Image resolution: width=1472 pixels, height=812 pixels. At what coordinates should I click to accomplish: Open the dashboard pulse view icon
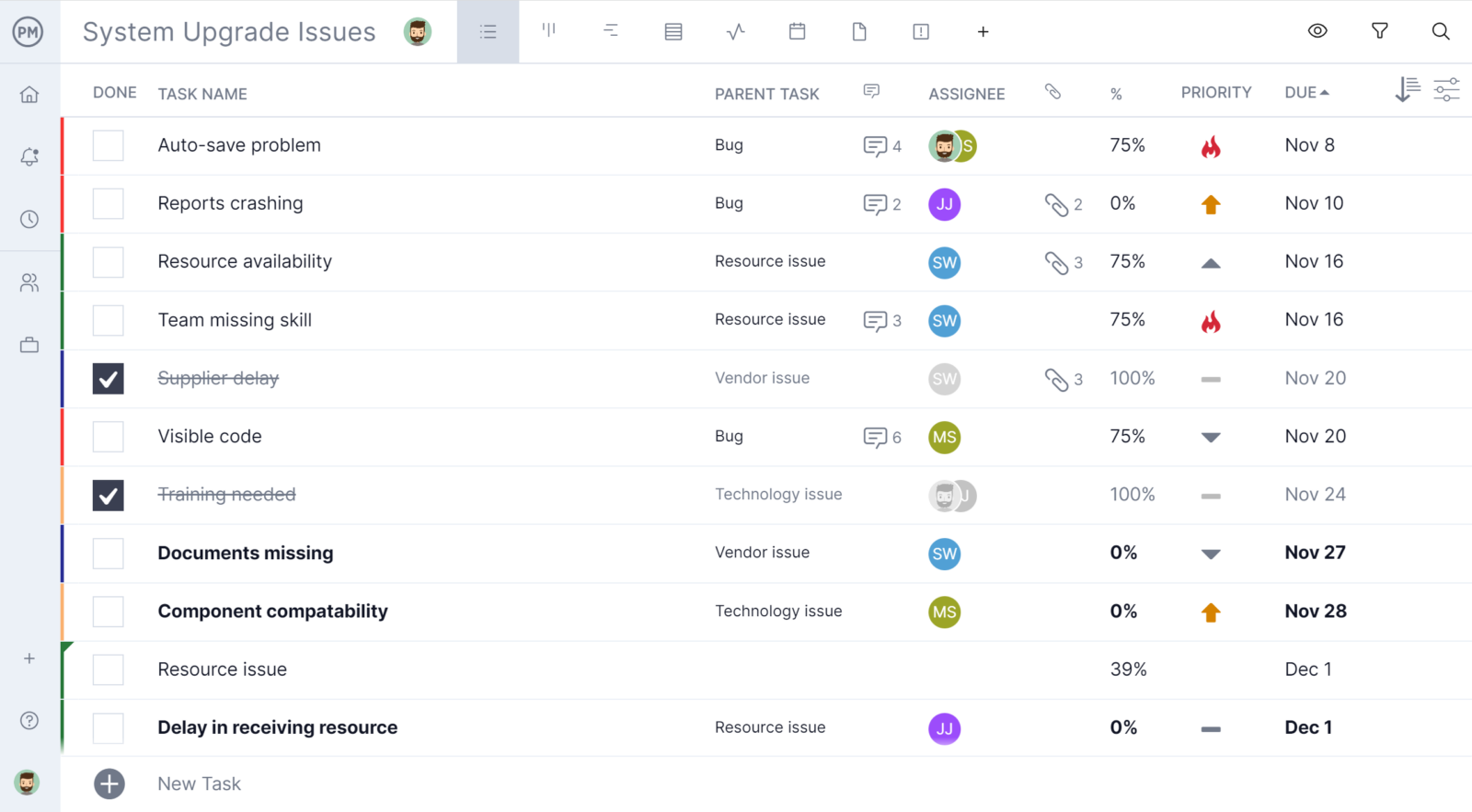tap(735, 32)
